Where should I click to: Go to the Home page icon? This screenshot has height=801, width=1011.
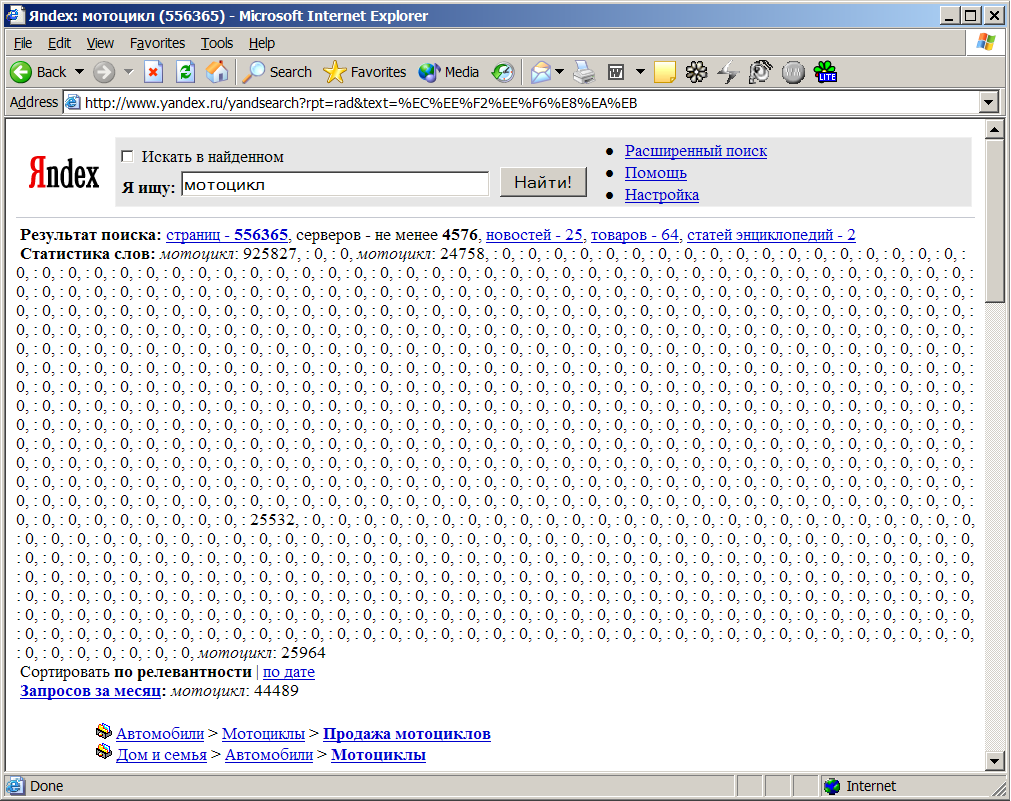pyautogui.click(x=217, y=72)
